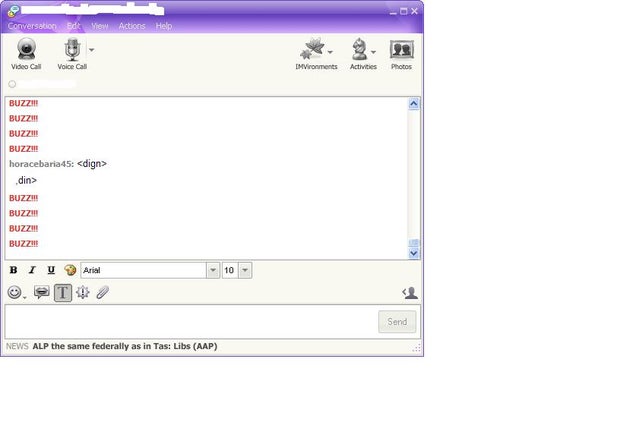The width and height of the screenshot is (620, 444).
Task: Attach a file with the paperclip icon
Action: click(102, 293)
